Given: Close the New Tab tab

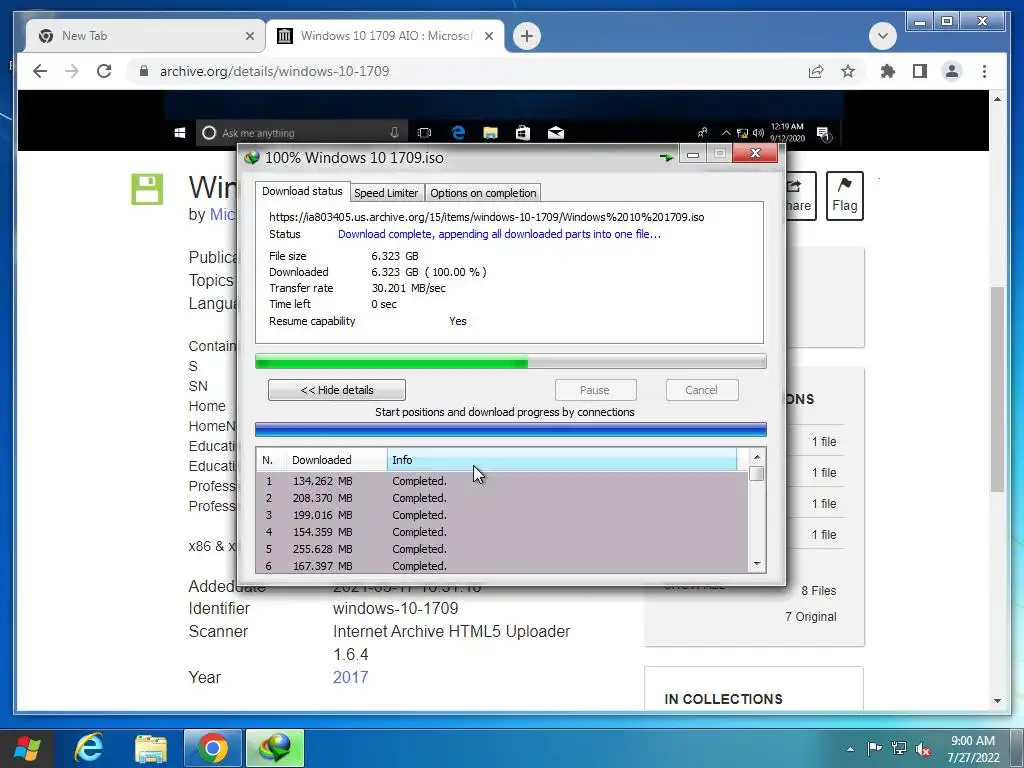Looking at the screenshot, I should click(x=249, y=36).
